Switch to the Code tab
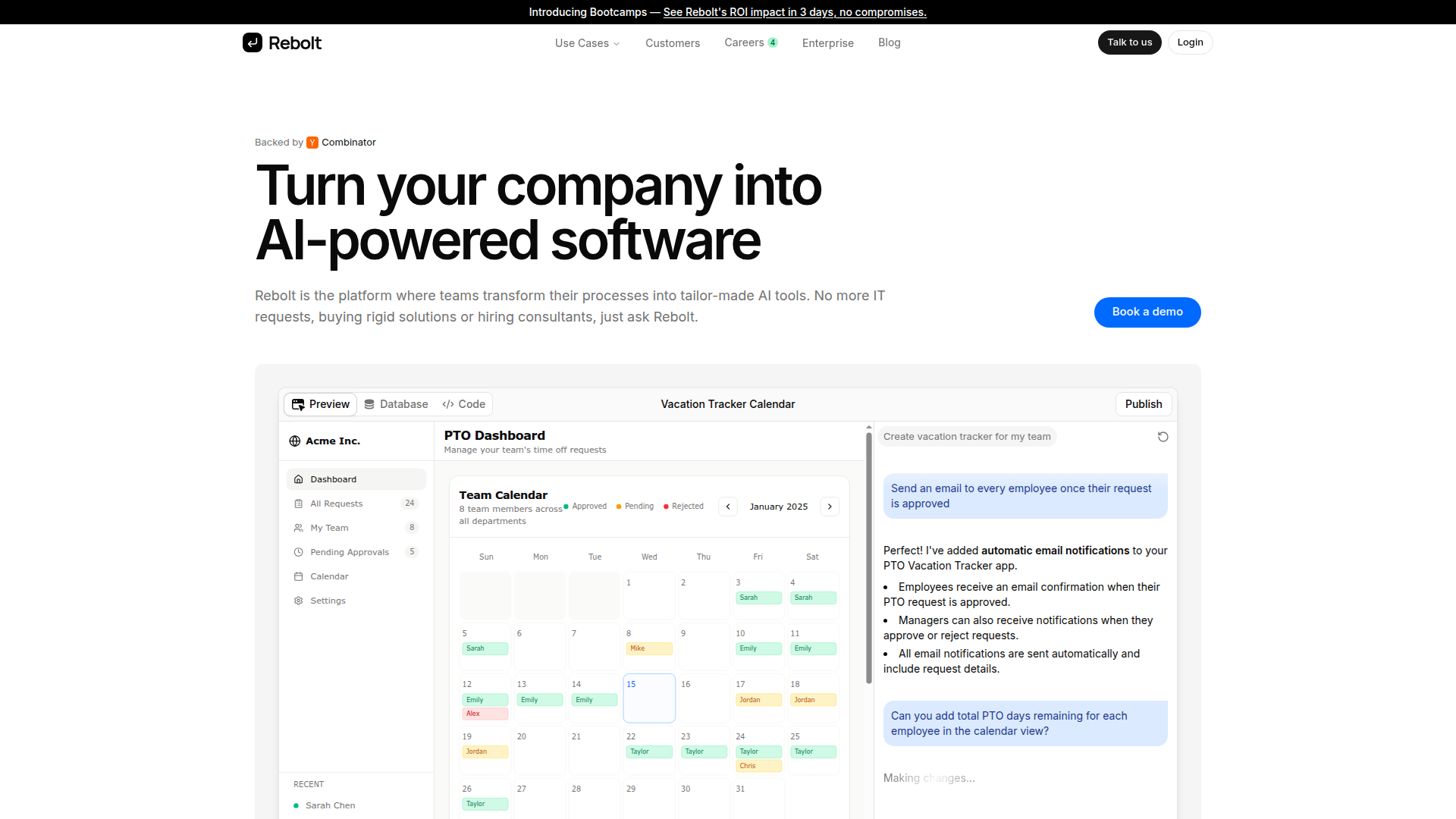 (464, 404)
